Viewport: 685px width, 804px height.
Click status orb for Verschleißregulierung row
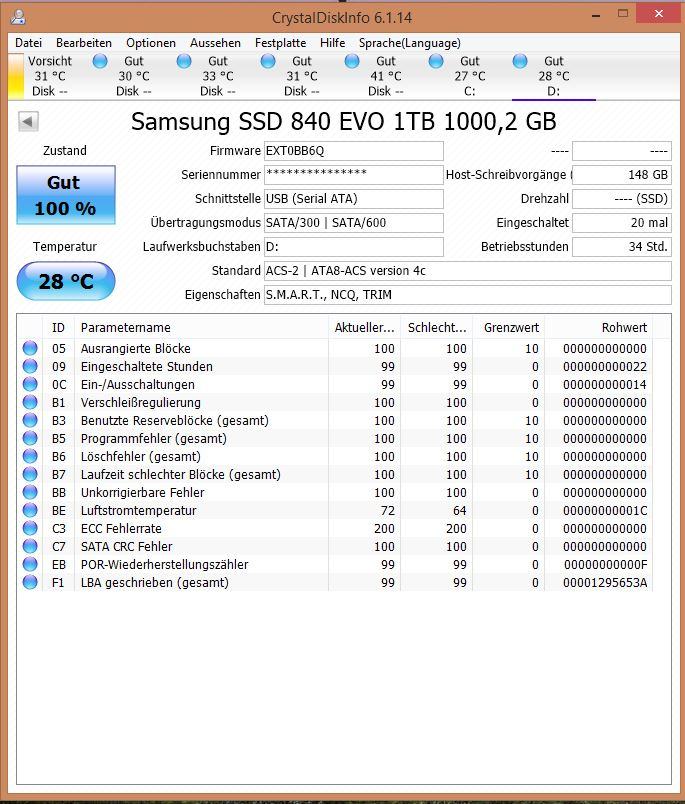[x=30, y=402]
